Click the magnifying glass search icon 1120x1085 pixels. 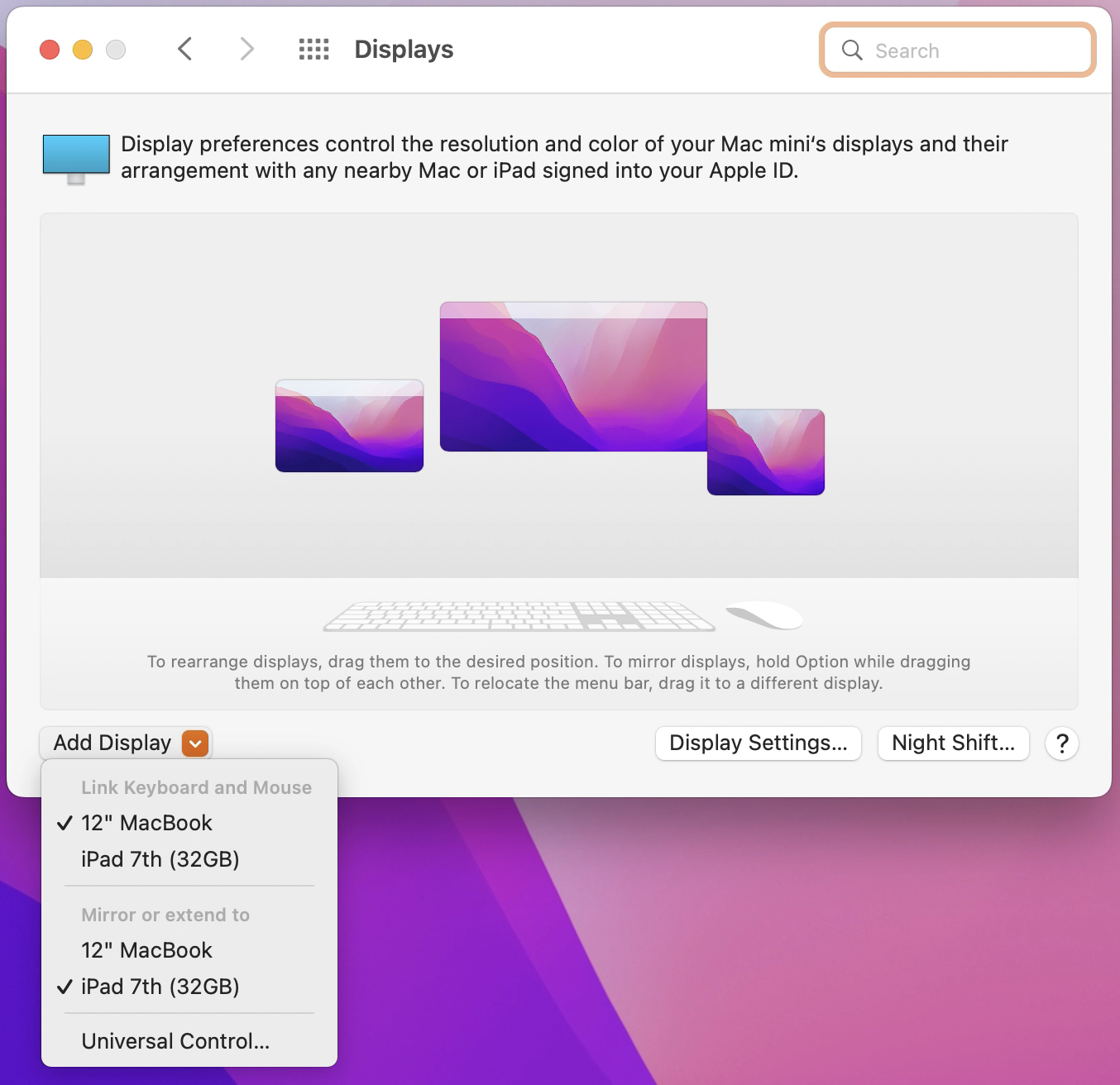pos(852,50)
